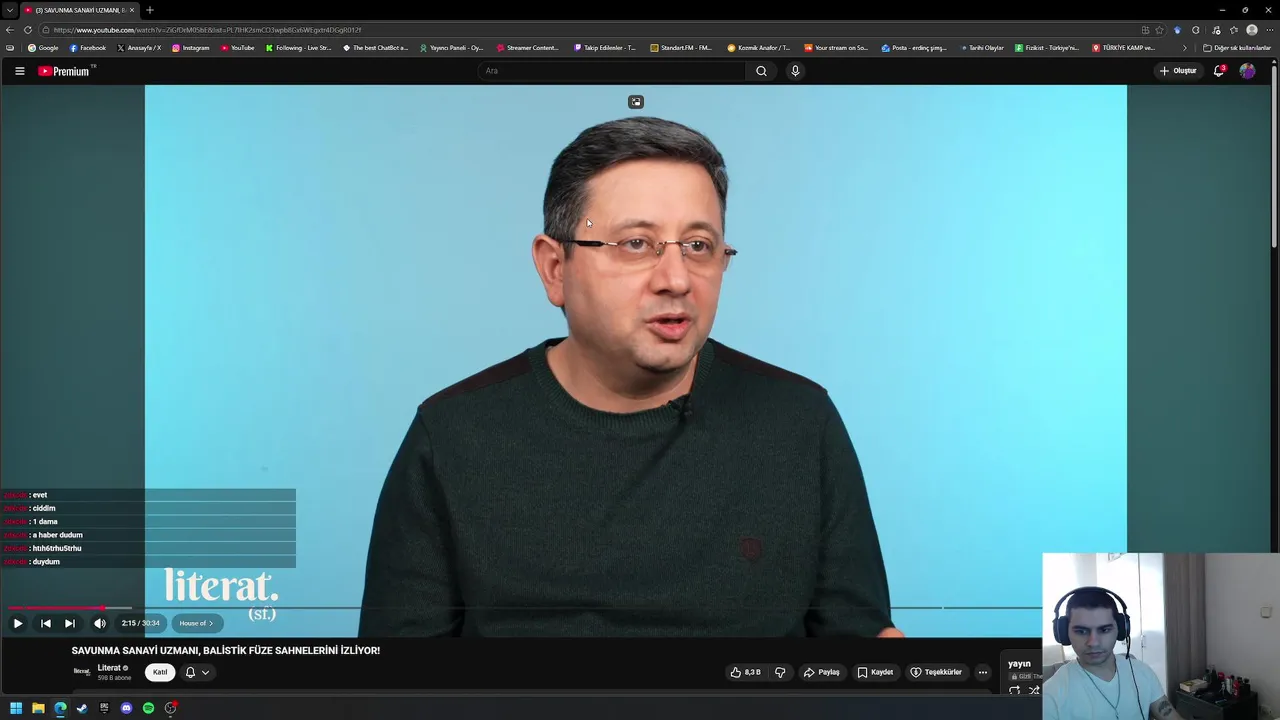
Task: Share video via Paylaş button
Action: (822, 672)
